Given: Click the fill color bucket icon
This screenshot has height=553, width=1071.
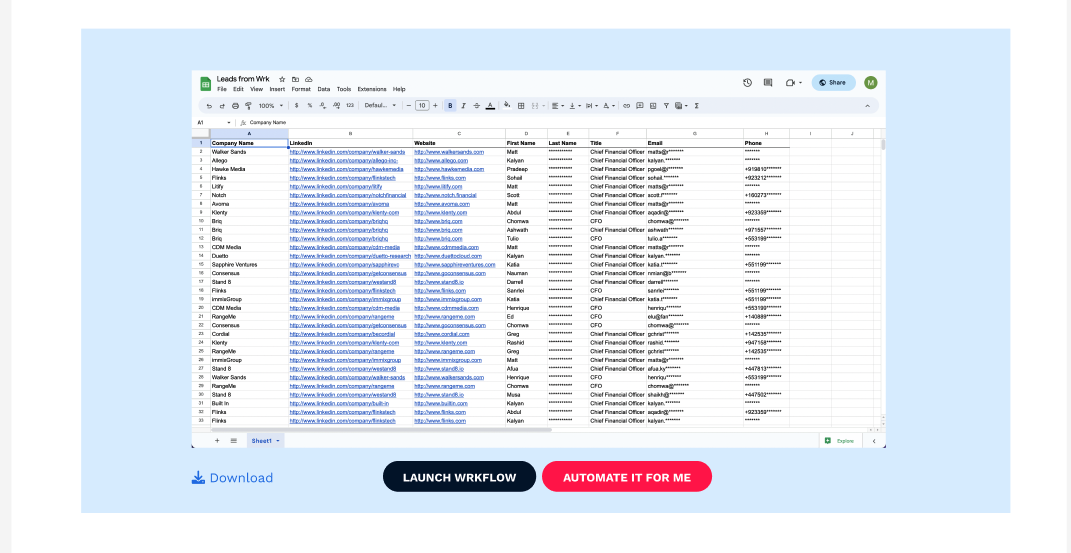Looking at the screenshot, I should coord(507,105).
